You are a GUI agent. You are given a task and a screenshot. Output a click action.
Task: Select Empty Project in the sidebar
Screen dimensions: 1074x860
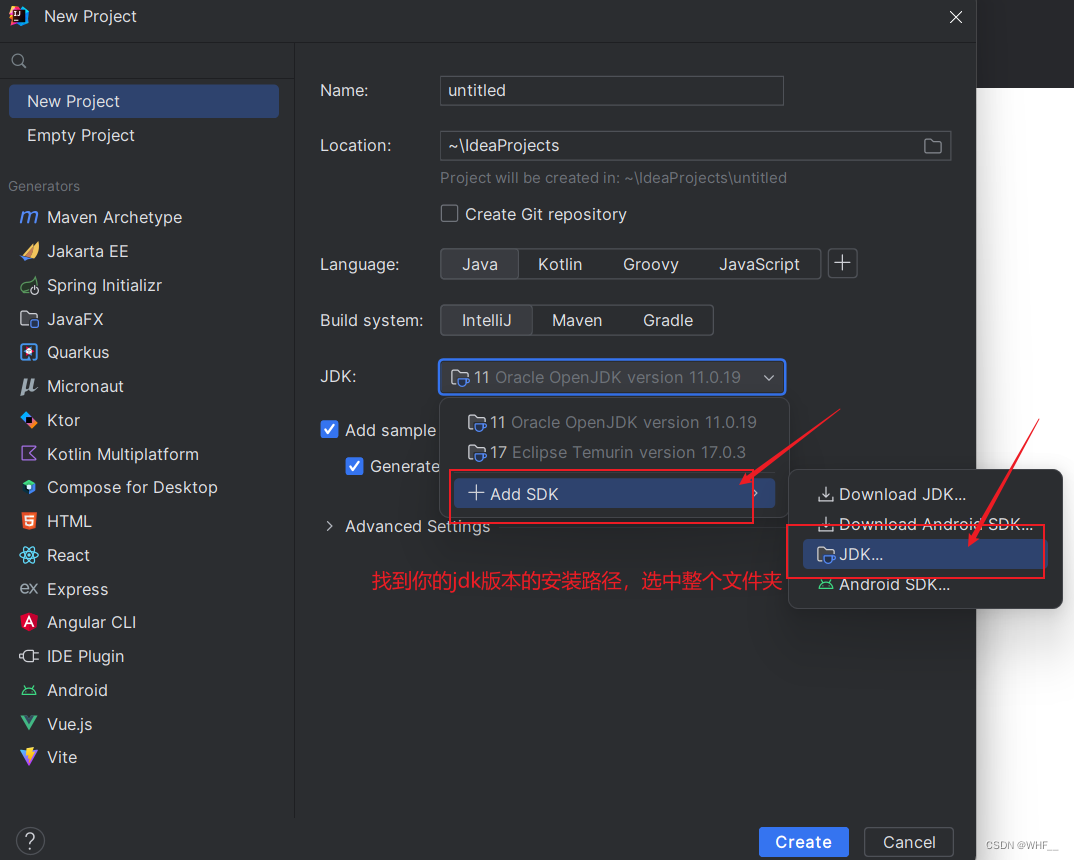pyautogui.click(x=144, y=136)
